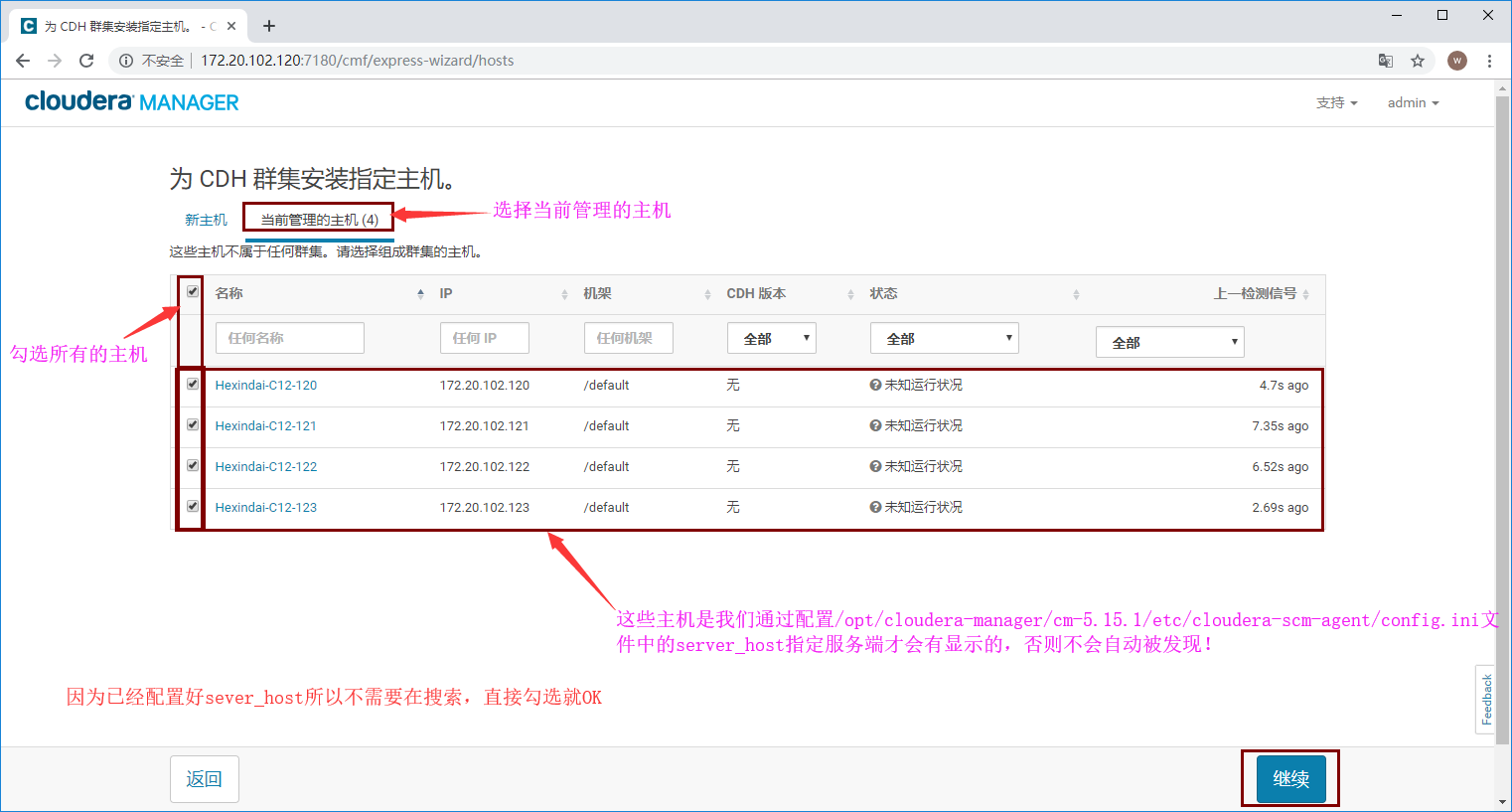
Task: Maximize the browser window
Action: 1442,15
